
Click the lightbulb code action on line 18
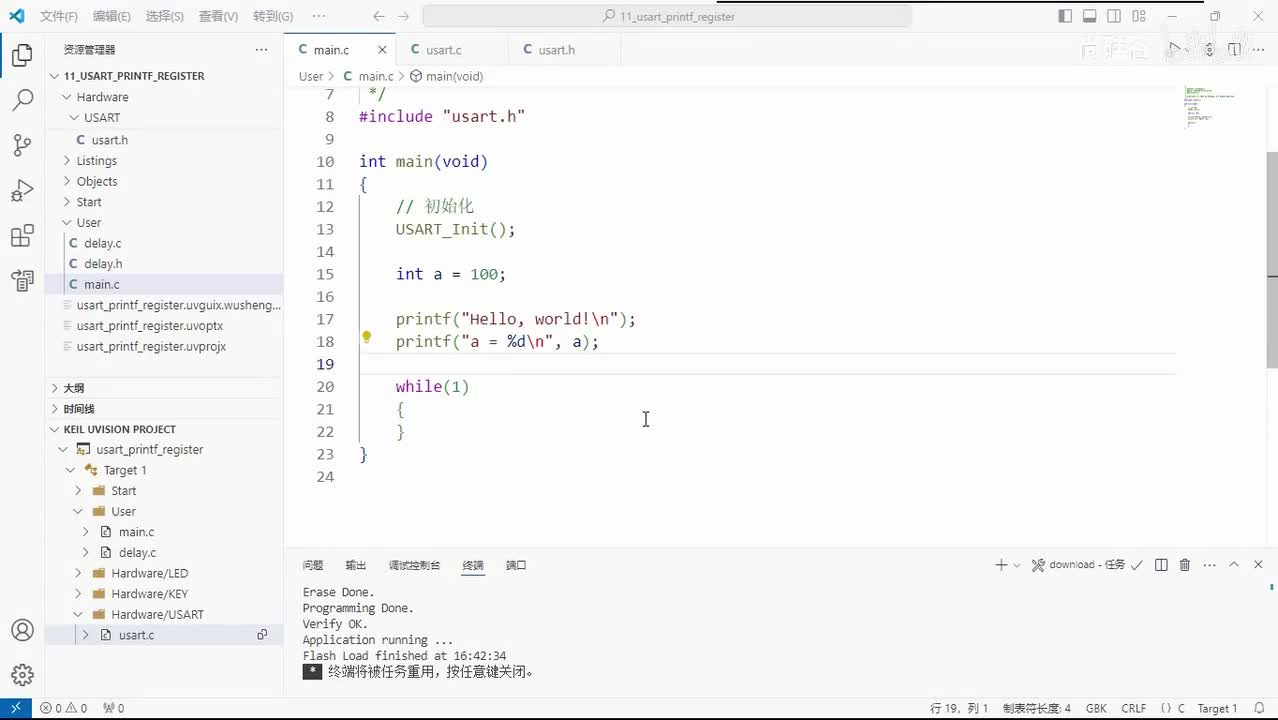pyautogui.click(x=366, y=338)
